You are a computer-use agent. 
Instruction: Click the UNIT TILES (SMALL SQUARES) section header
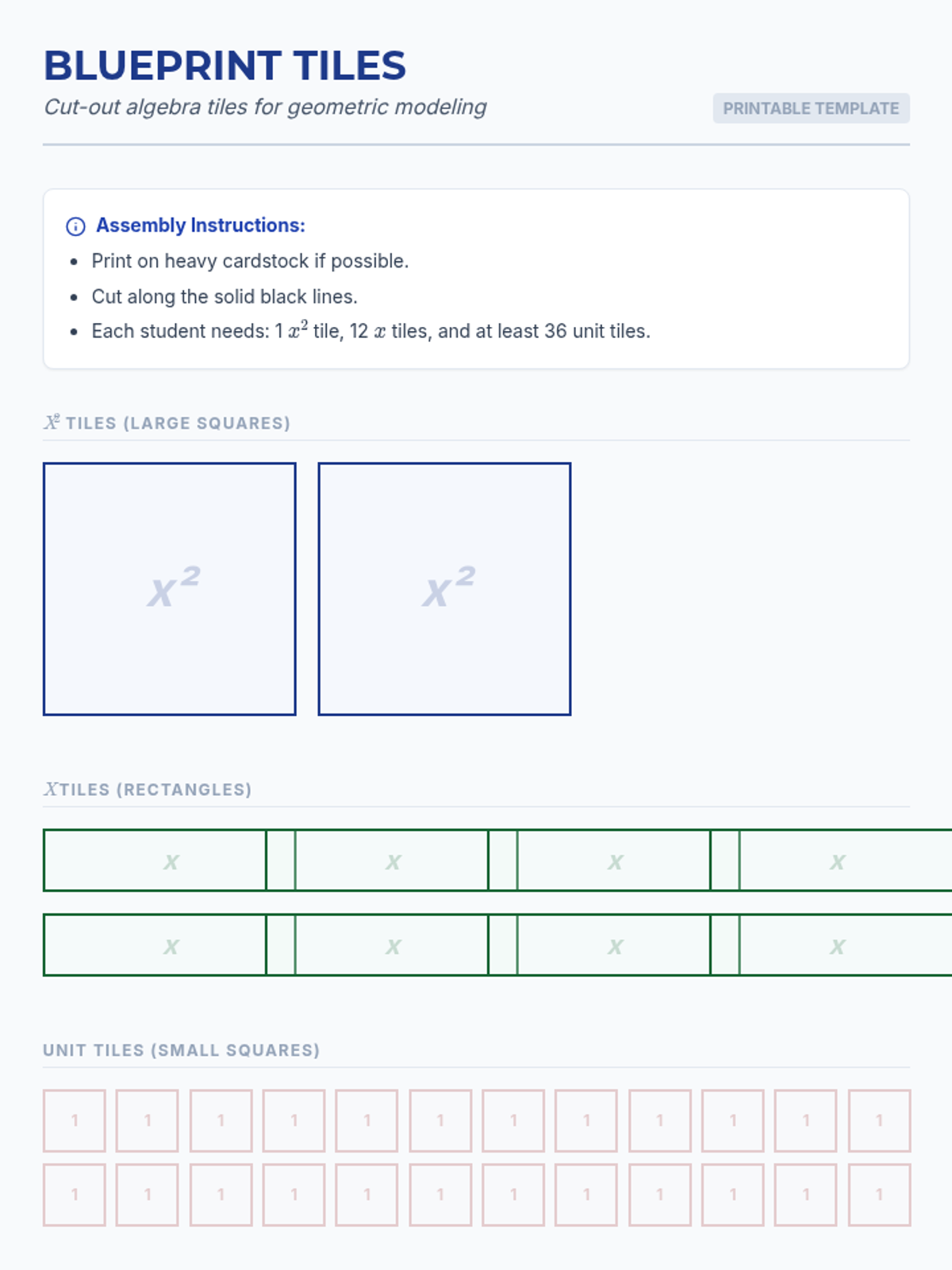pos(182,1050)
